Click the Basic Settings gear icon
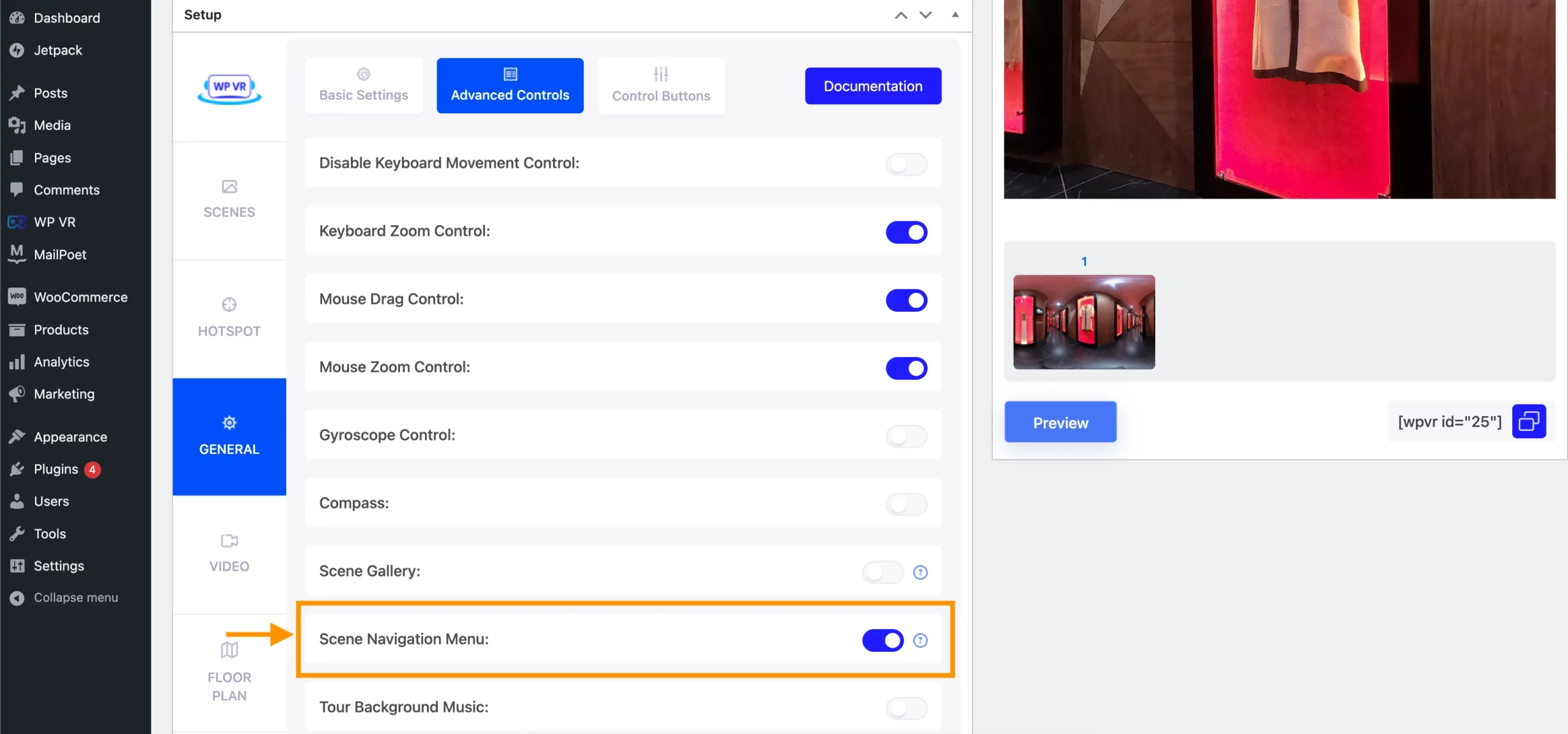Image resolution: width=1568 pixels, height=734 pixels. (x=363, y=74)
